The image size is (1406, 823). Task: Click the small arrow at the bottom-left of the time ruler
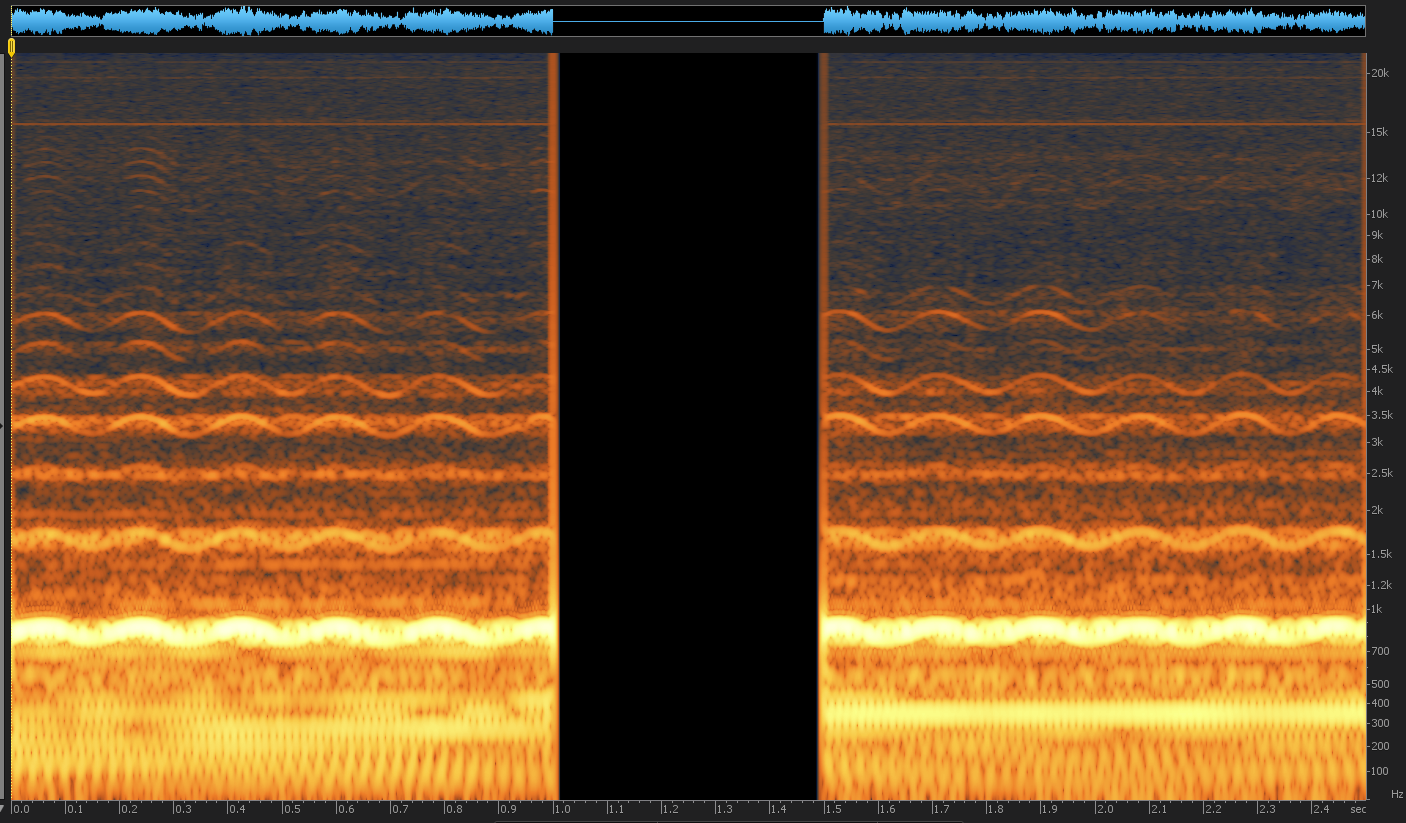click(x=3, y=807)
